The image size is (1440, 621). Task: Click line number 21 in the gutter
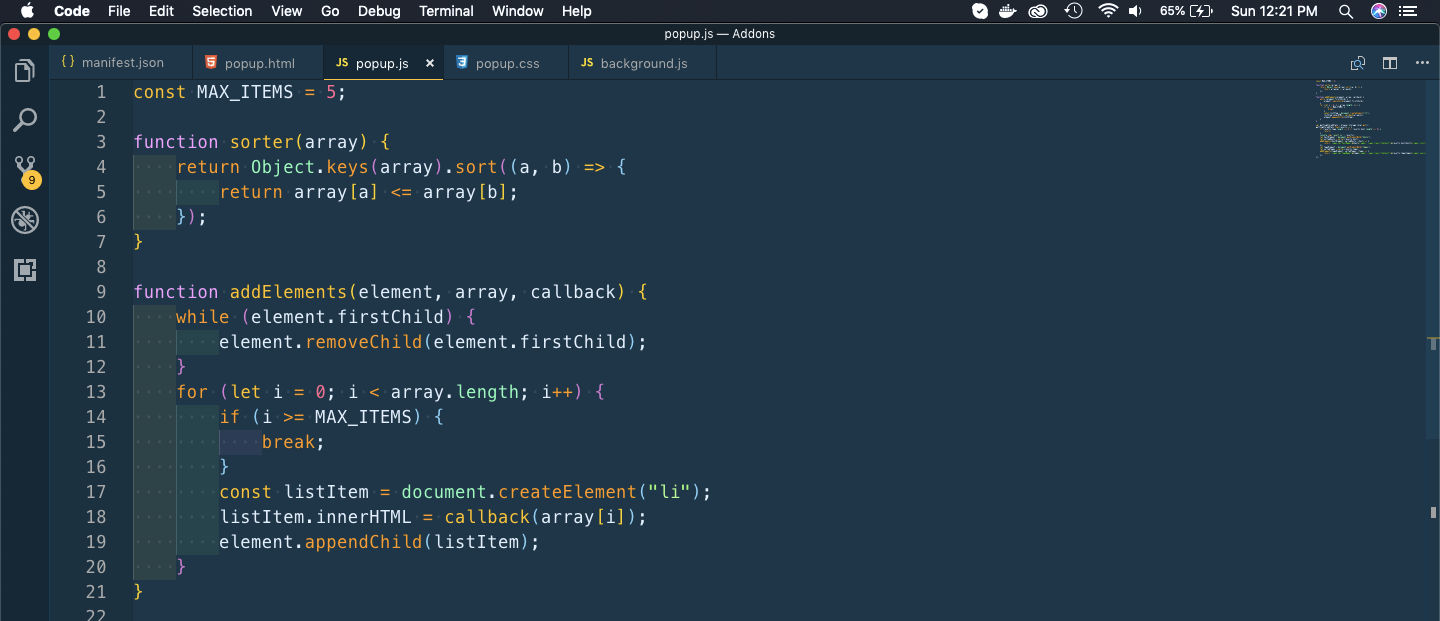click(96, 592)
